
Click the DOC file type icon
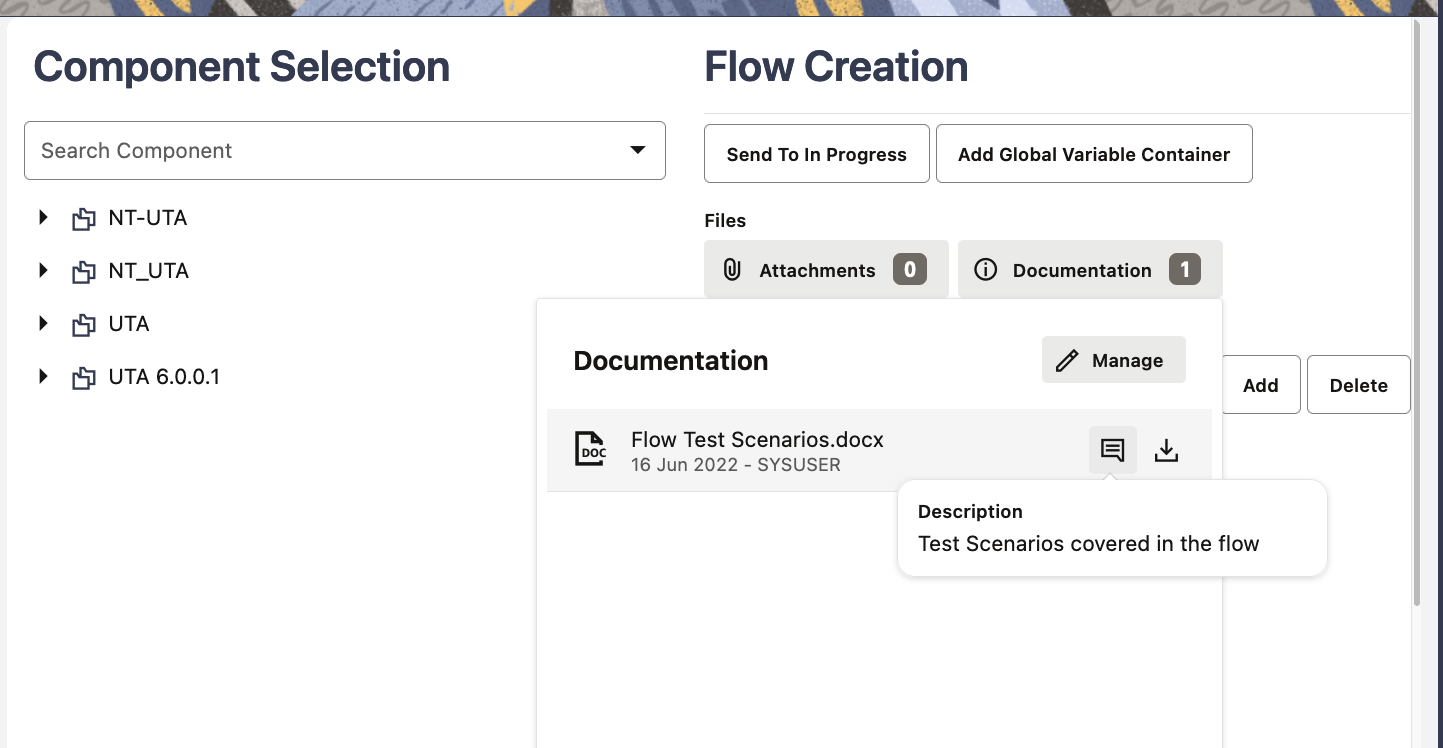click(590, 449)
